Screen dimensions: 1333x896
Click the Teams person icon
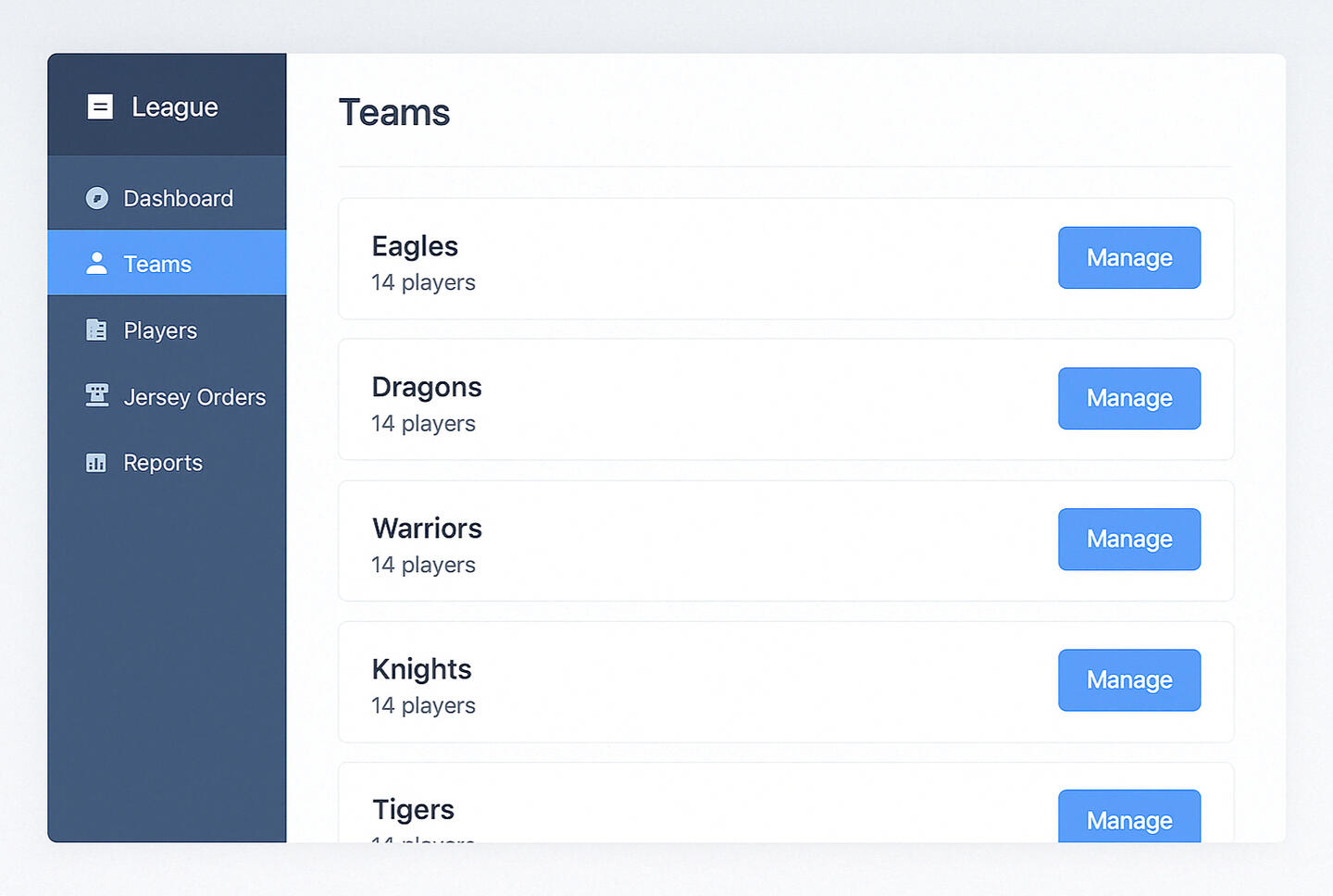[96, 264]
